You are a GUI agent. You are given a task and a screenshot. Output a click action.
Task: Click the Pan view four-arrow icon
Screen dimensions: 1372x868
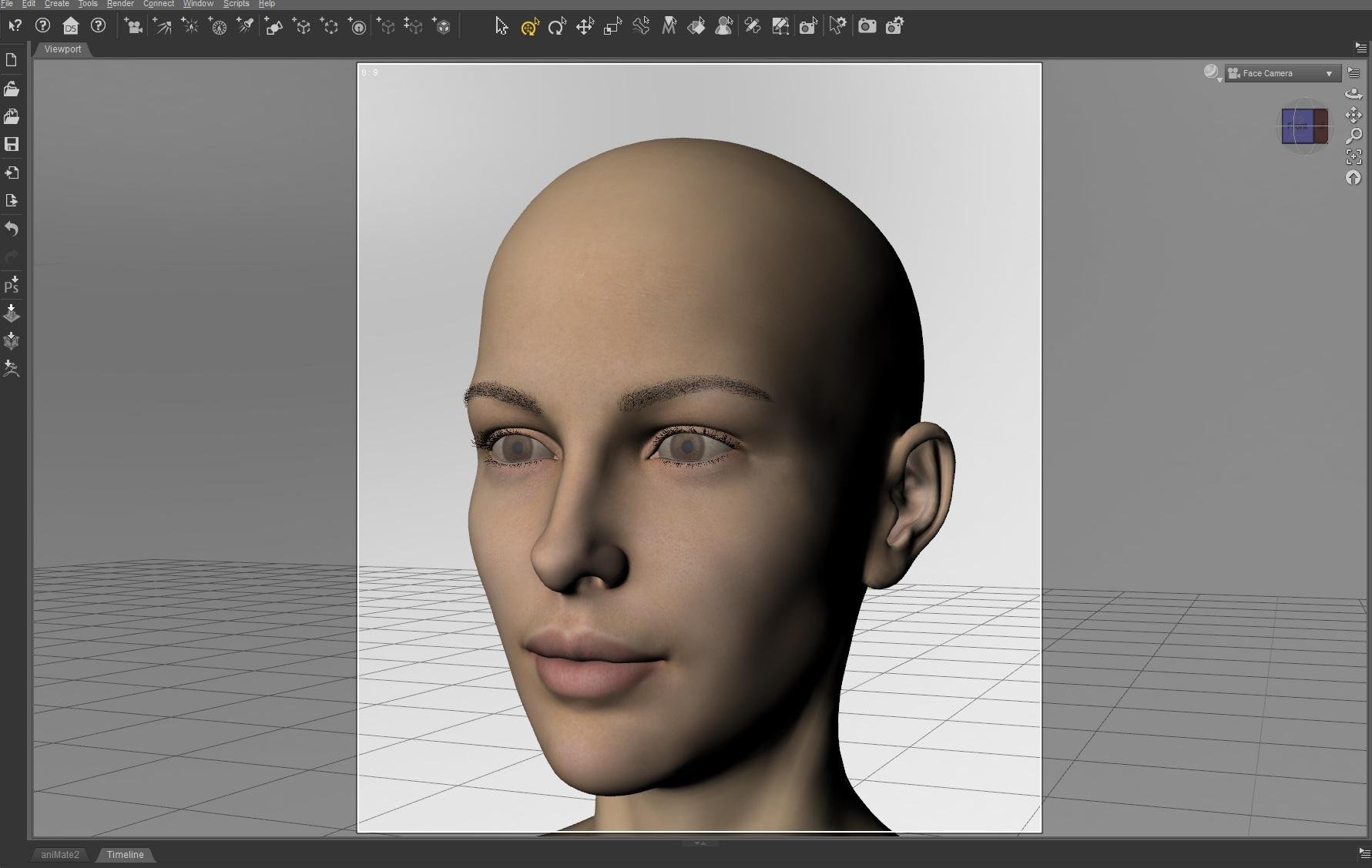point(1354,115)
